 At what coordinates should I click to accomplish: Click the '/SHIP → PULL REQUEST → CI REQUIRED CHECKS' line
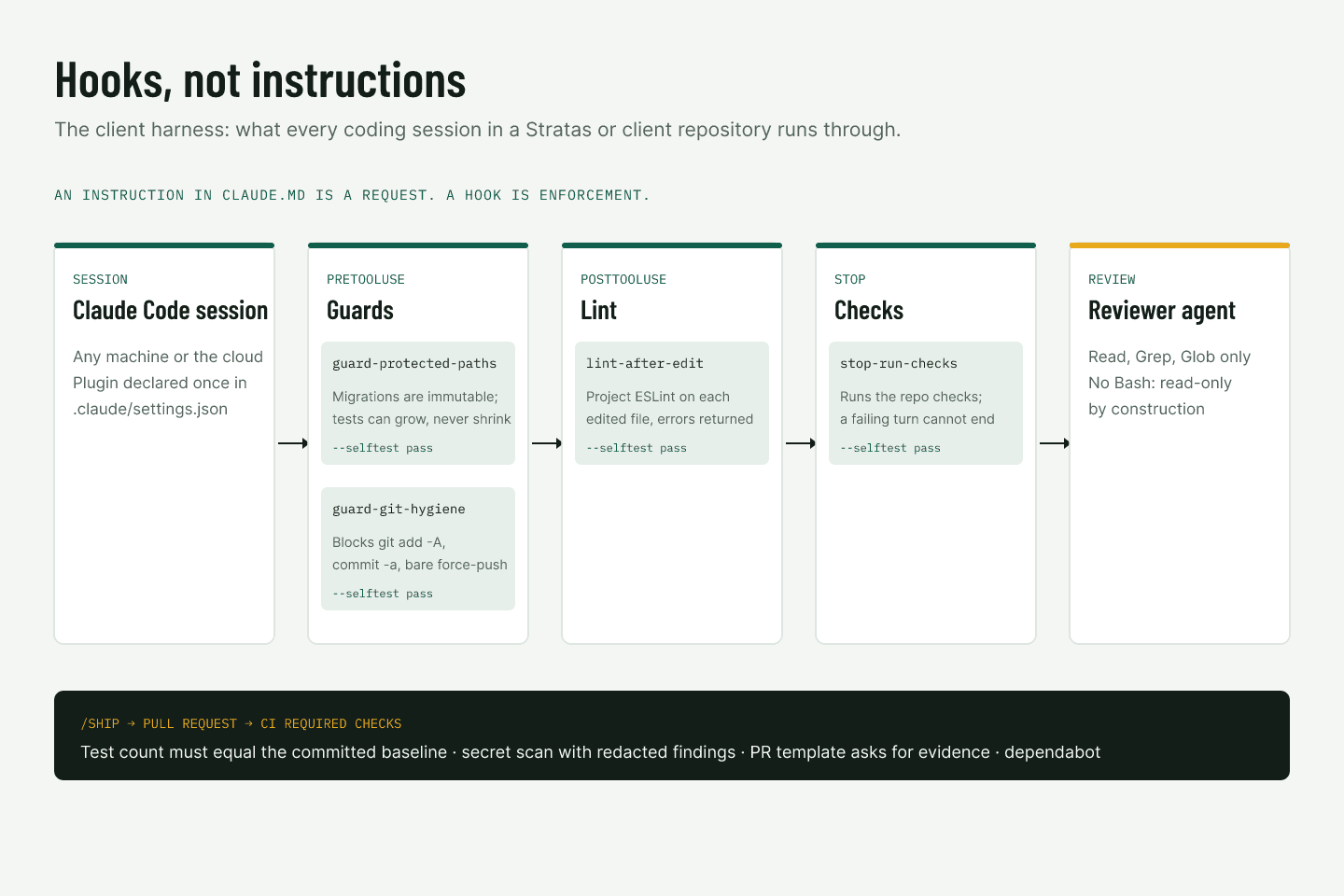point(241,723)
